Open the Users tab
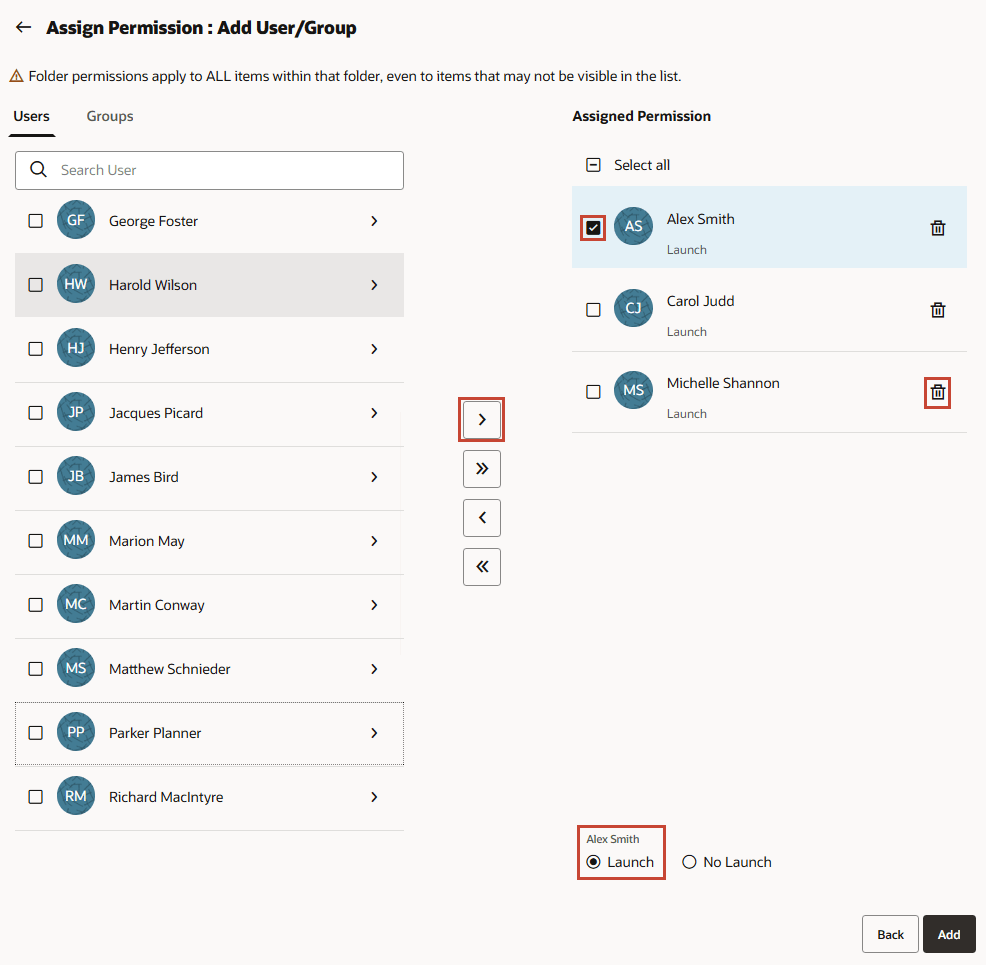Viewport: 986px width, 965px height. coord(31,116)
